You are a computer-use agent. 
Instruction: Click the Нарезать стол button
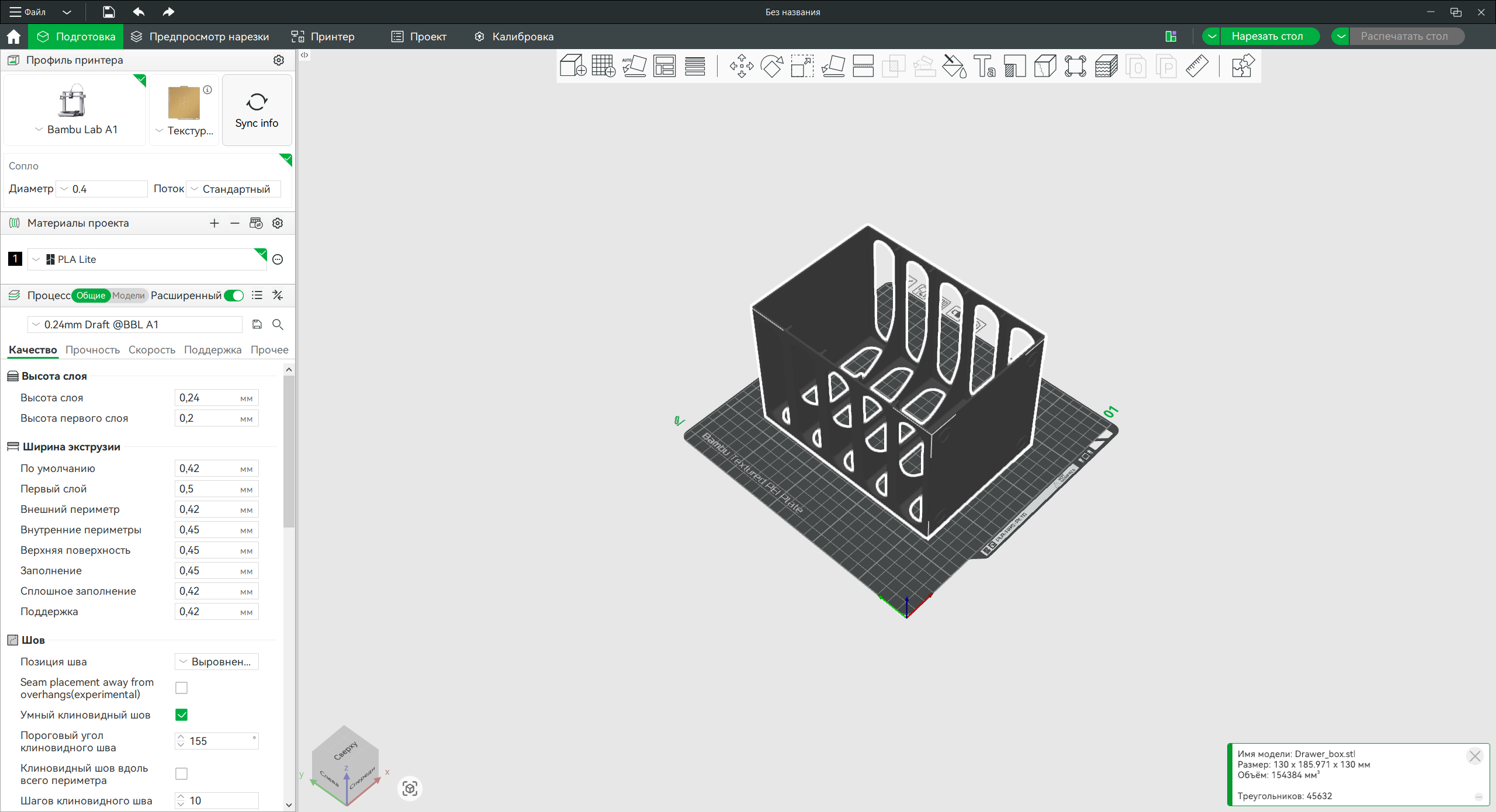[1267, 36]
